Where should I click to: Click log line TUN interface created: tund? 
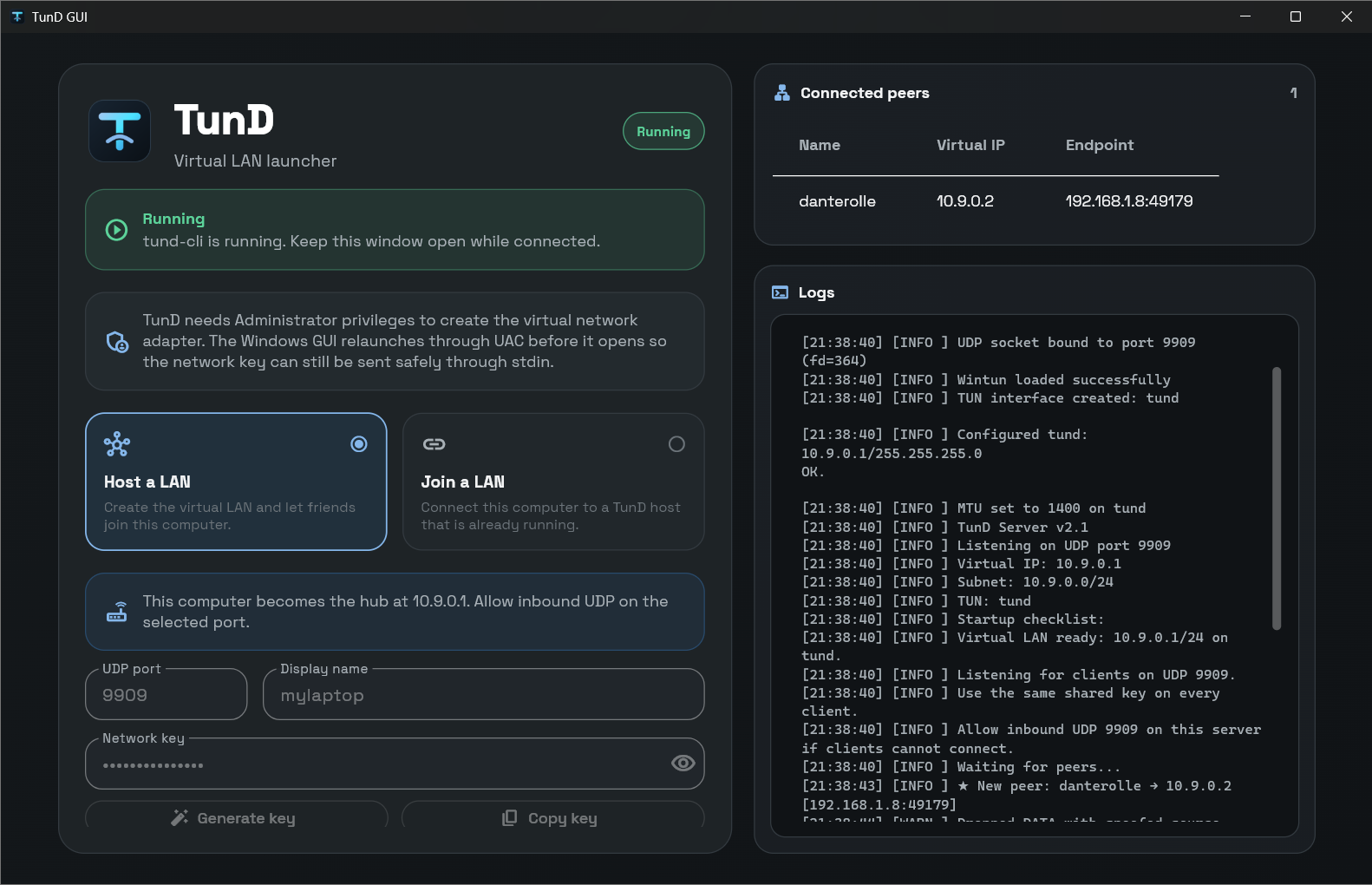[x=990, y=398]
